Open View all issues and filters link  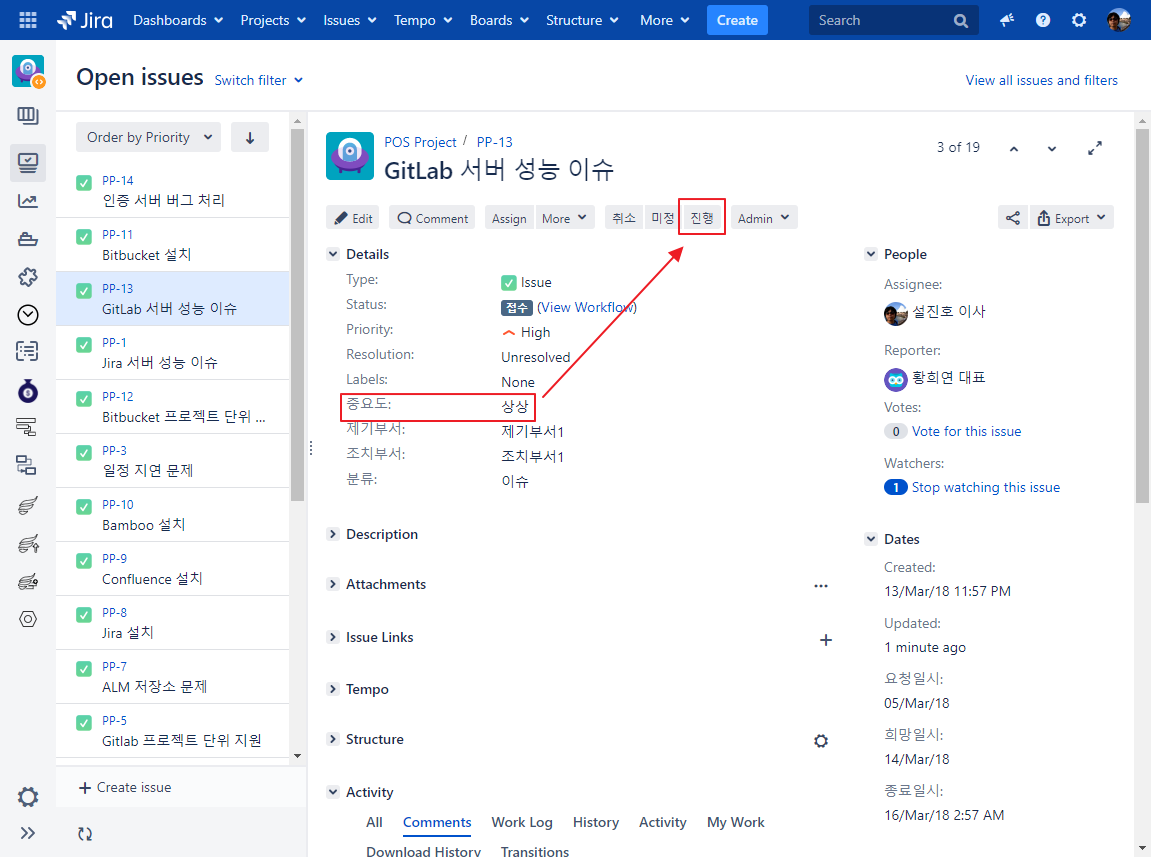pos(1041,80)
